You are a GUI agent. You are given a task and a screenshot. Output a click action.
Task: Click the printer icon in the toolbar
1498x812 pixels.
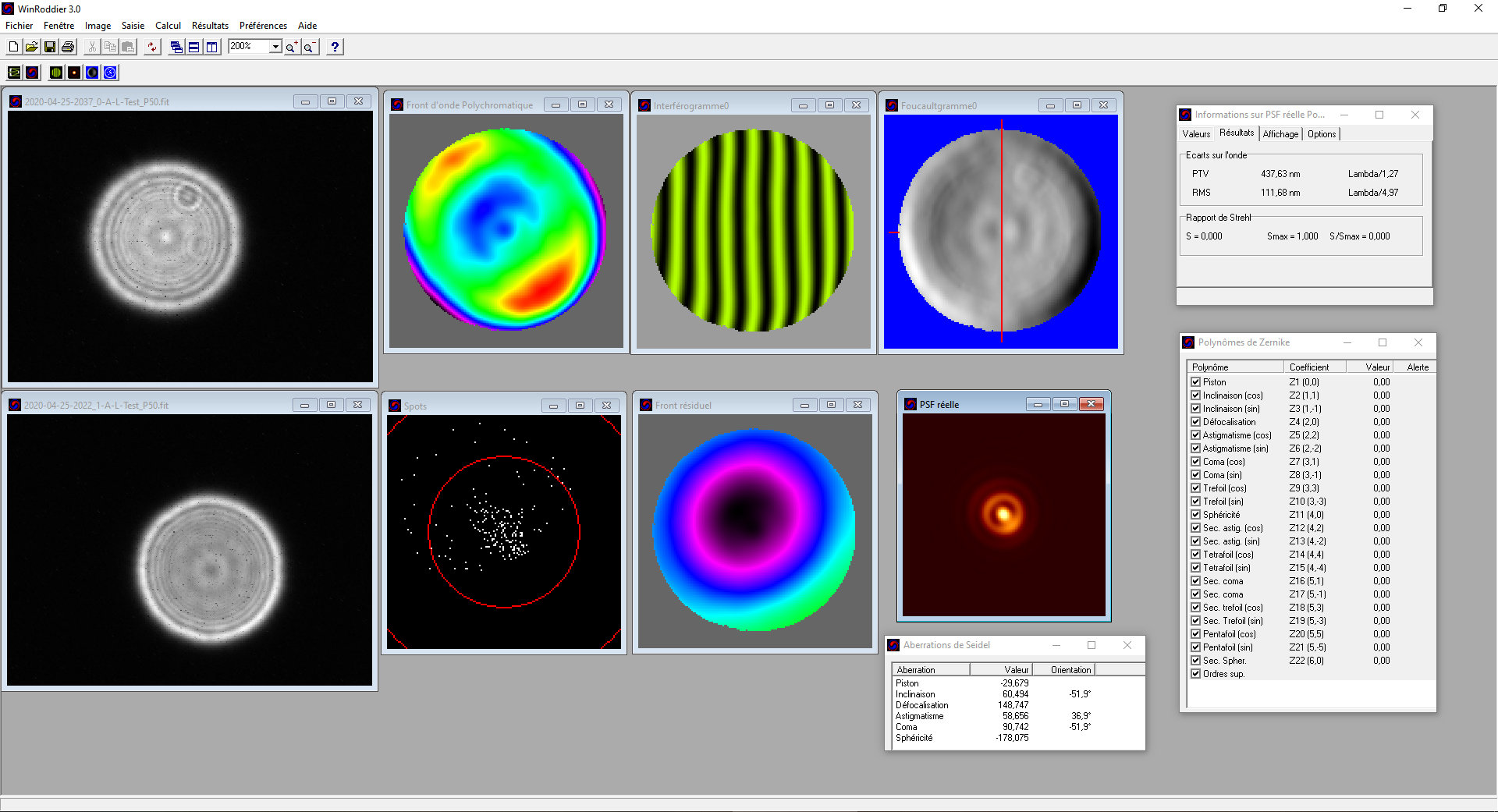[x=68, y=47]
